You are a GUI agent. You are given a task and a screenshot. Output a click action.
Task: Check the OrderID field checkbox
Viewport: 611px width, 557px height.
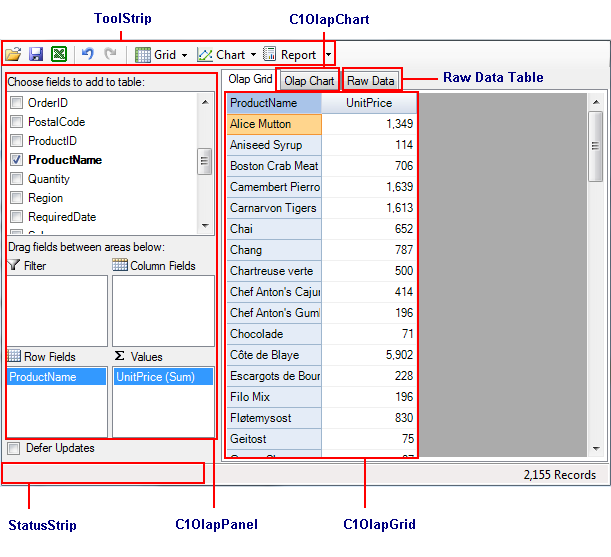point(16,103)
